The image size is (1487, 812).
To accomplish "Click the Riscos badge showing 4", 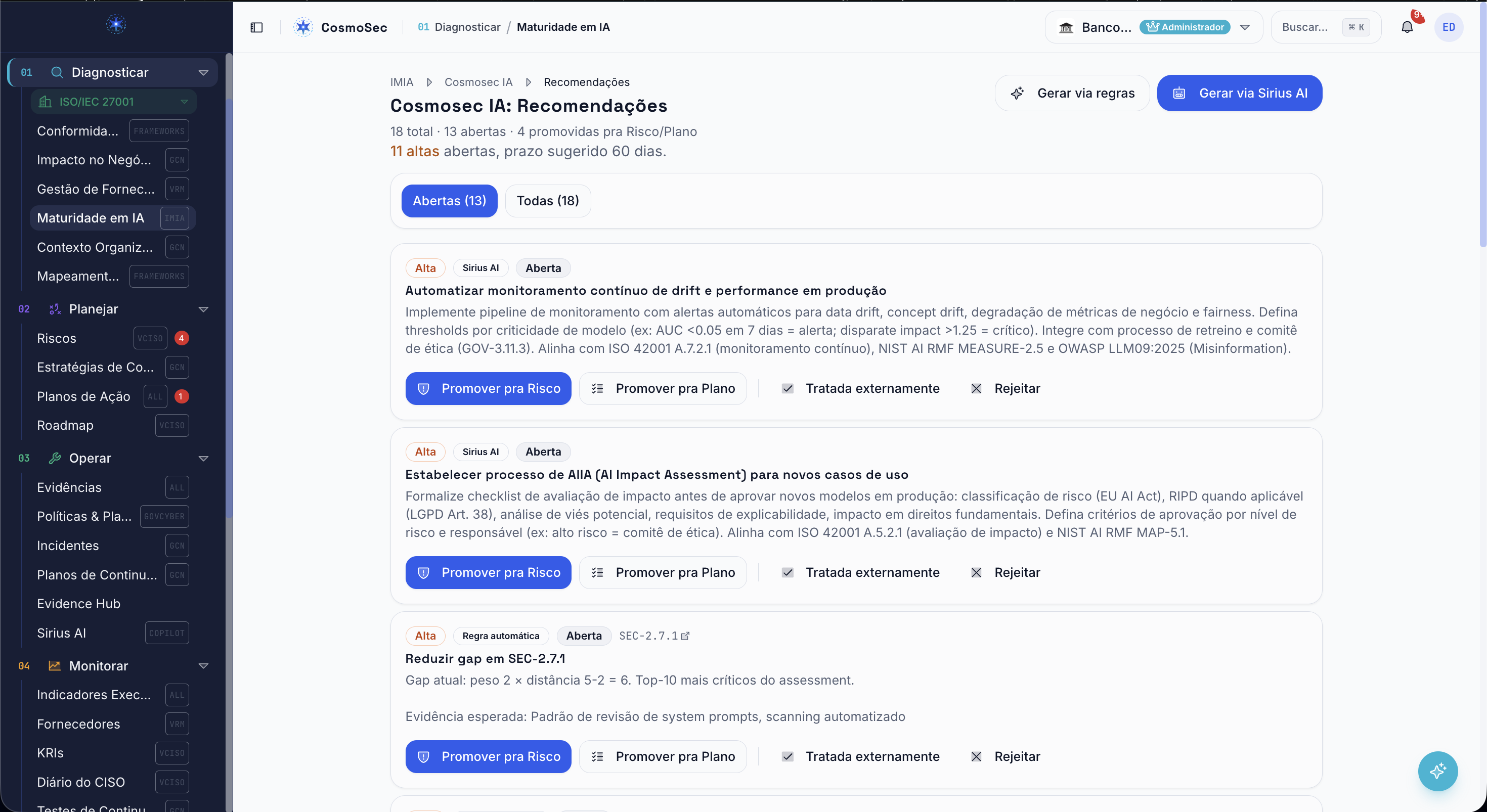I will tap(181, 338).
